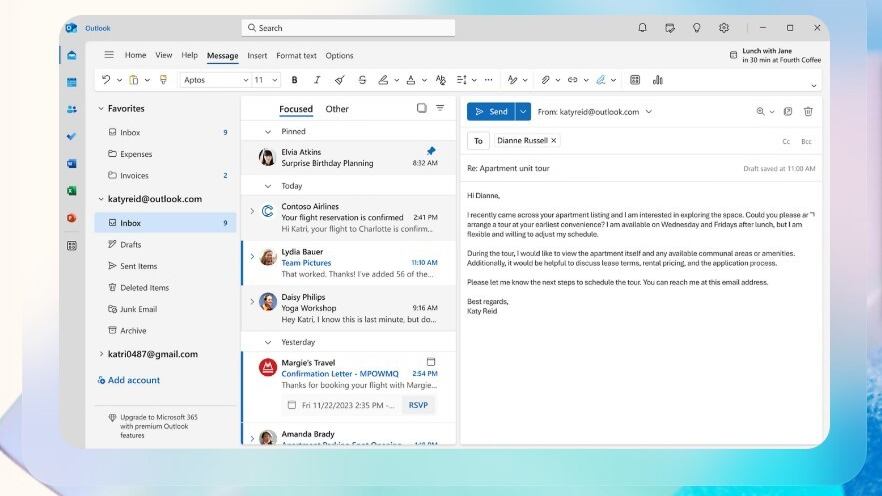The image size is (882, 496).
Task: Click the filter icon in message list
Action: point(440,108)
